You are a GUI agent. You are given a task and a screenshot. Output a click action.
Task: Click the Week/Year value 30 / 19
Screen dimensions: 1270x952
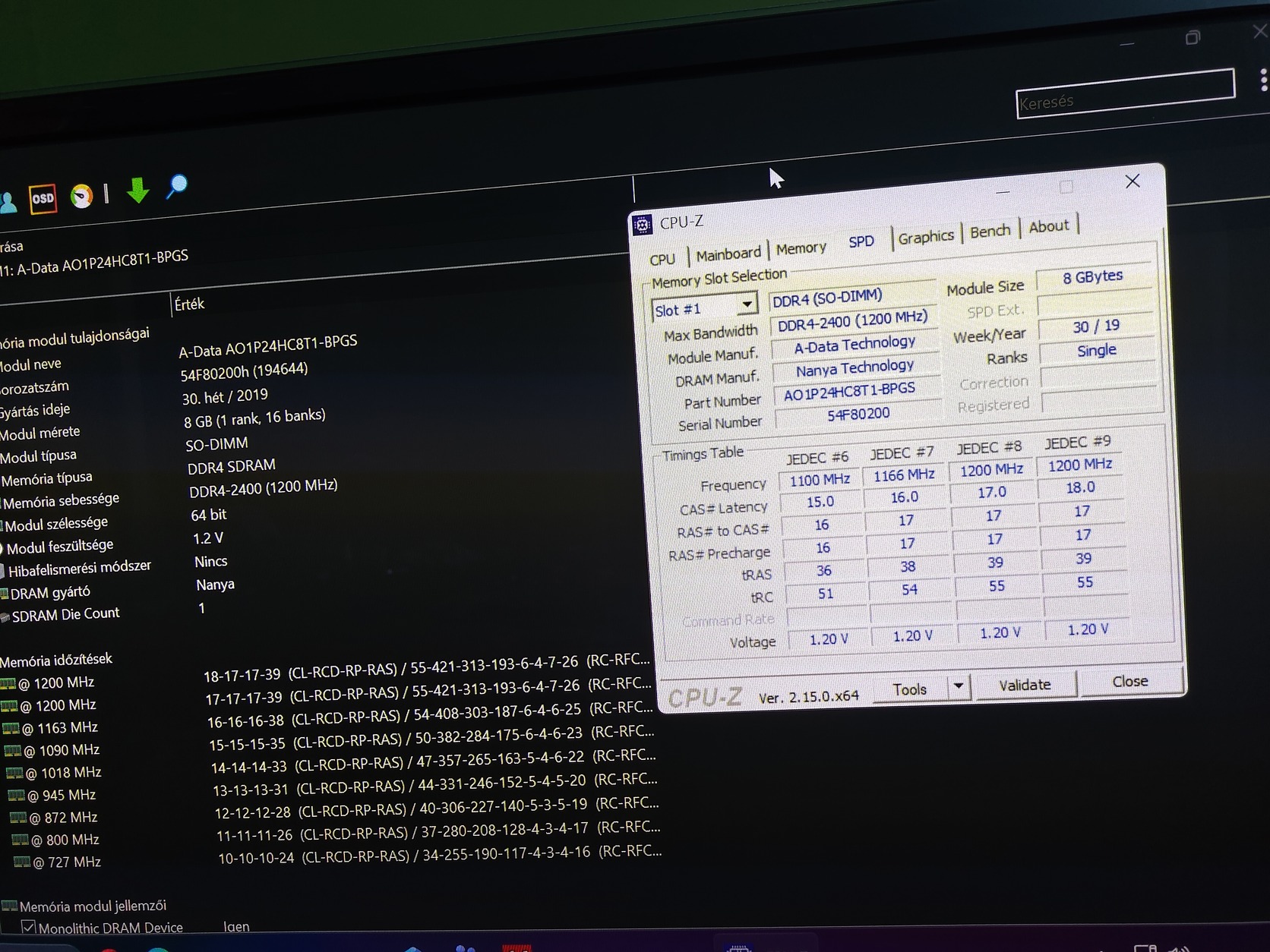[x=1096, y=326]
